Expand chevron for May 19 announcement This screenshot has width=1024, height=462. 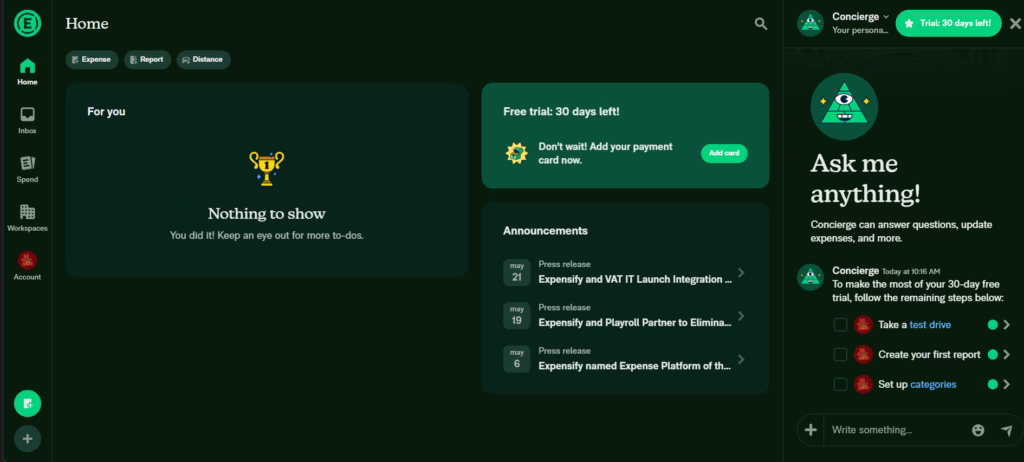click(x=741, y=316)
